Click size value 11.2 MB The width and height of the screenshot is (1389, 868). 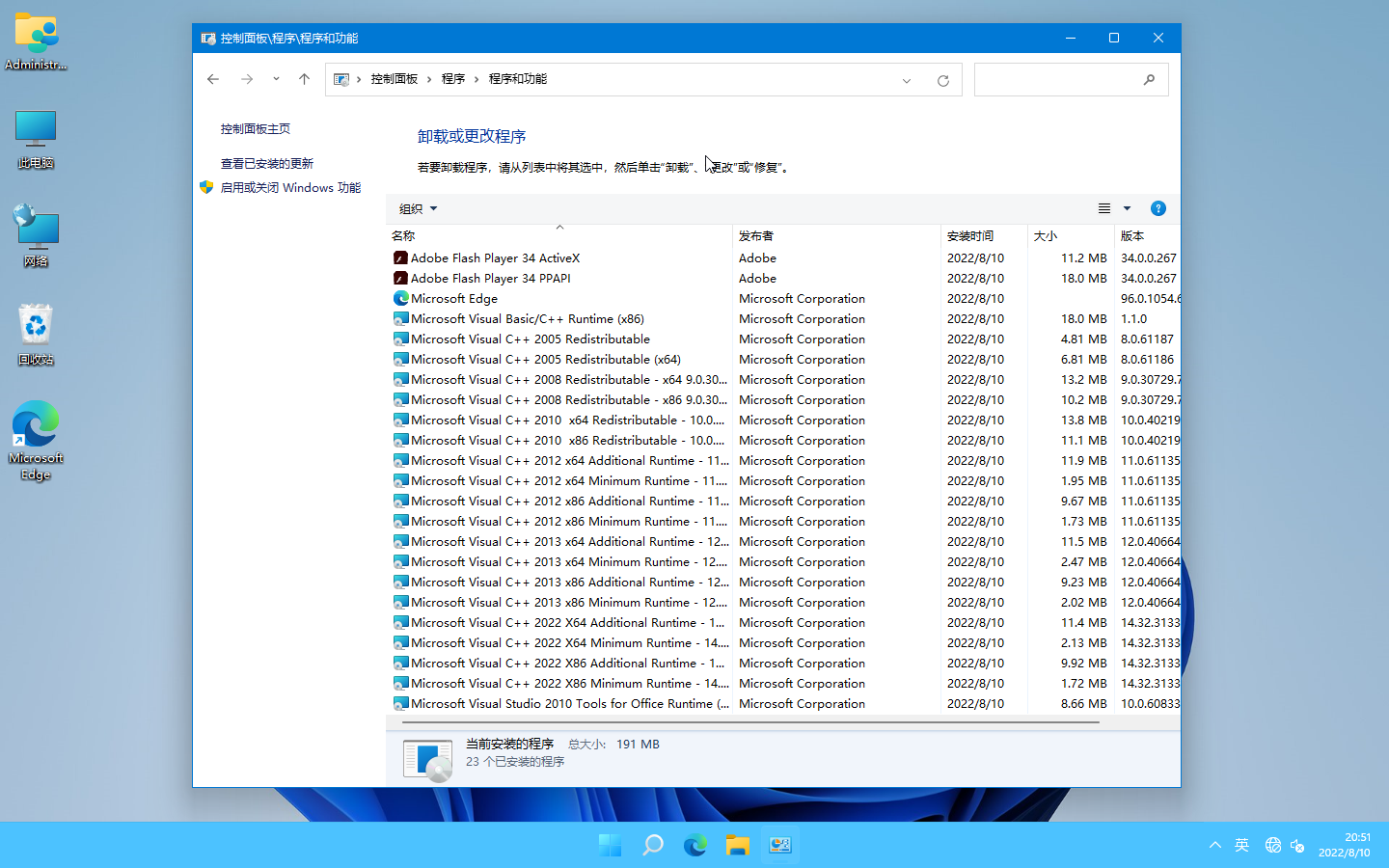1084,258
